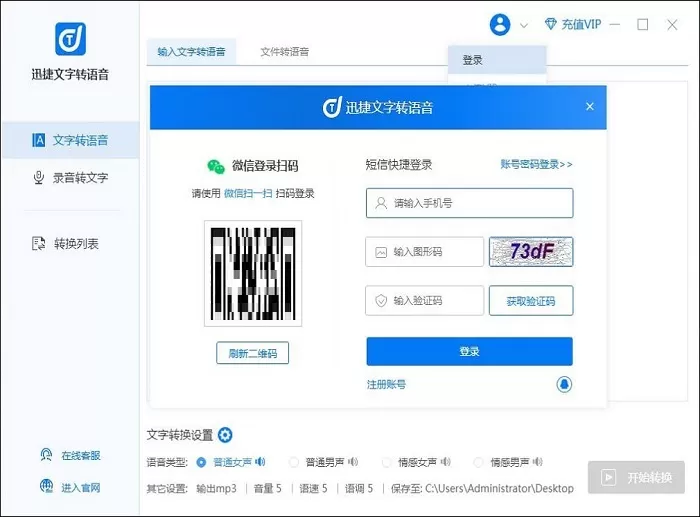Select 文字转语音 in the sidebar
The height and width of the screenshot is (517, 700).
(71, 140)
